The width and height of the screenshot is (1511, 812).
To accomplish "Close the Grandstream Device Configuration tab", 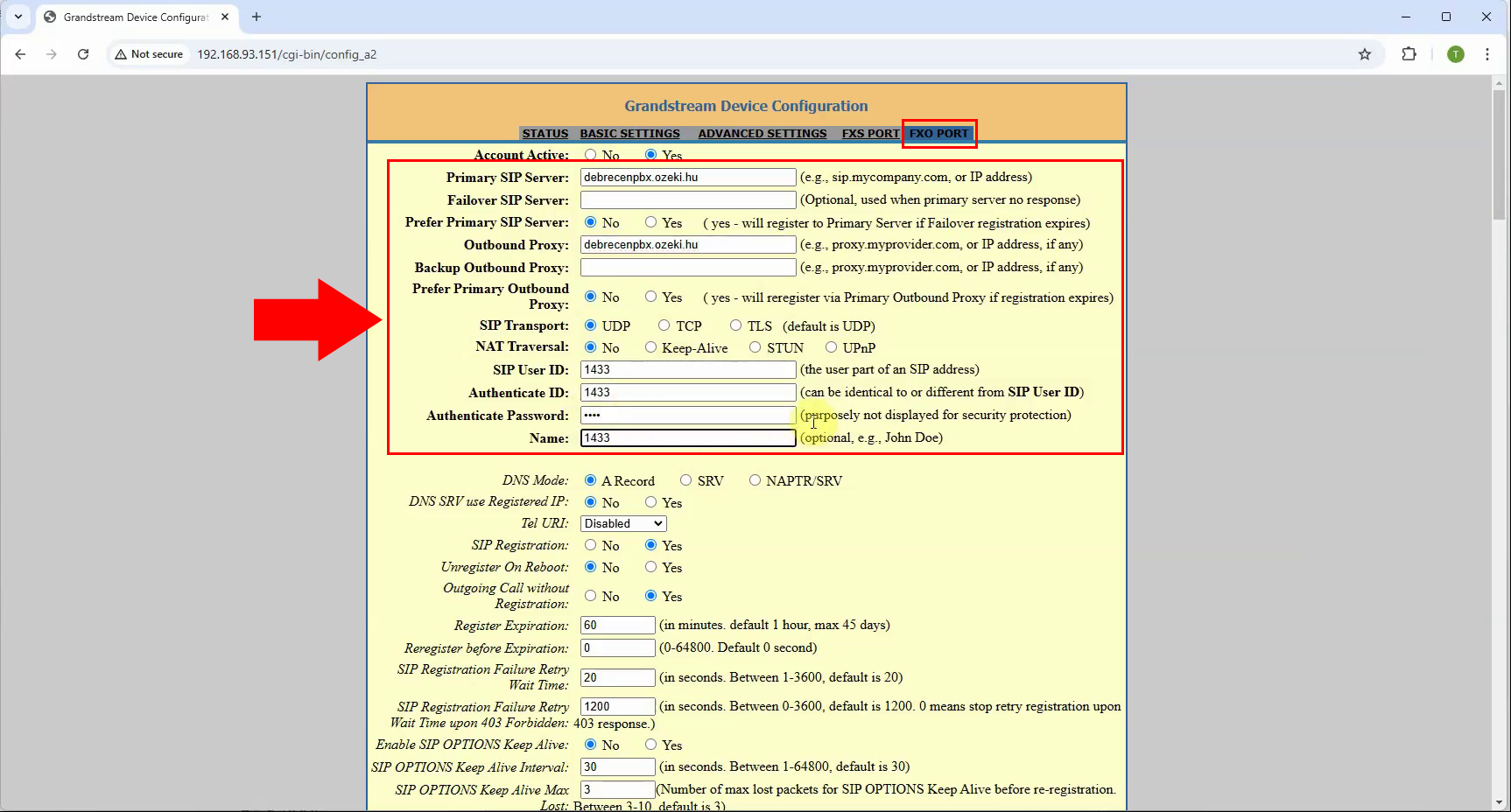I will tap(225, 17).
